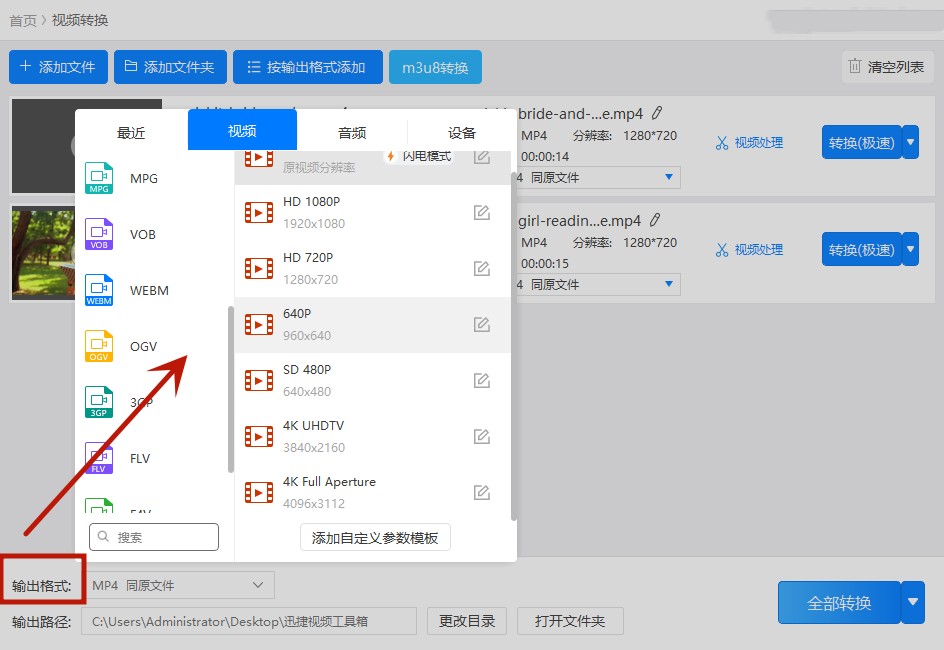Open the 输出格式 MP4 同原文件 dropdown

click(180, 585)
